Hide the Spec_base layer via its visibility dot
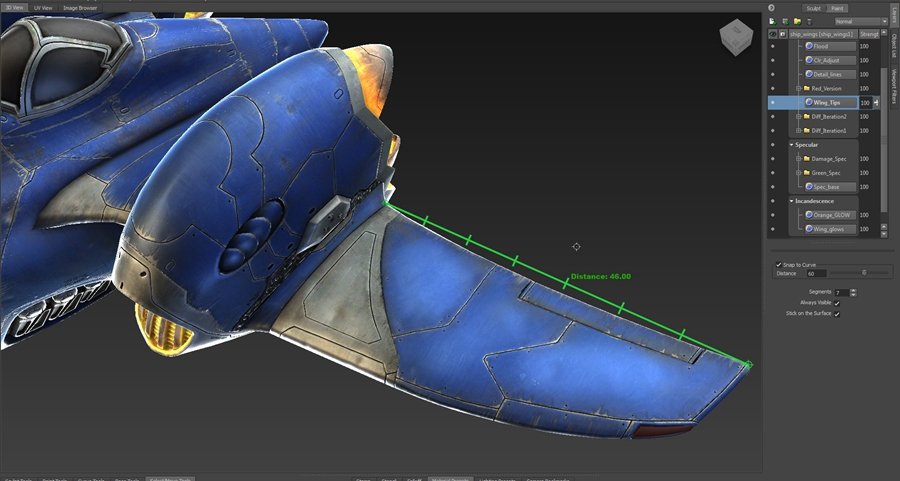900x481 pixels. (773, 187)
